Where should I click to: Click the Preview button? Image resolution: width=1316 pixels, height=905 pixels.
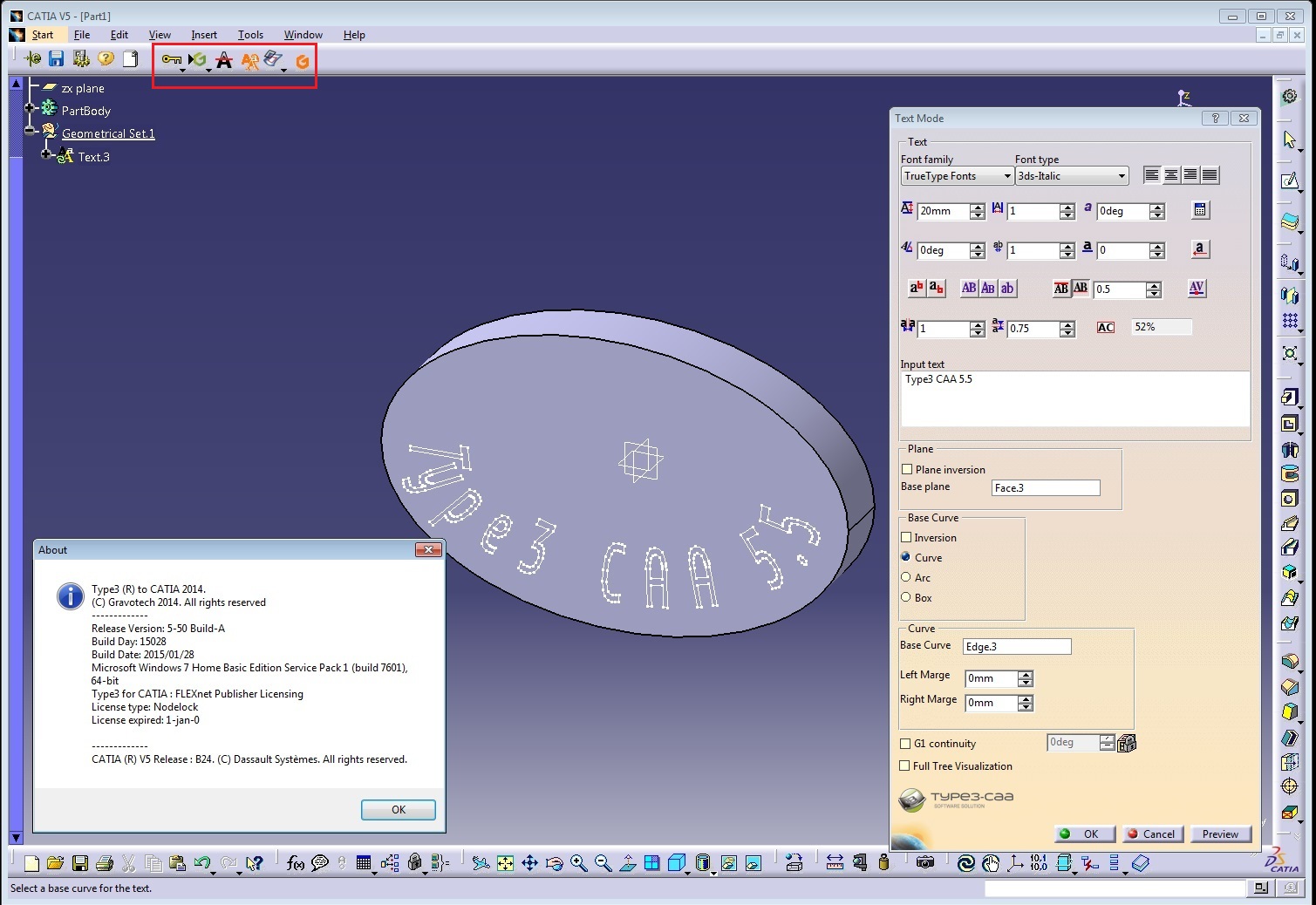1220,834
